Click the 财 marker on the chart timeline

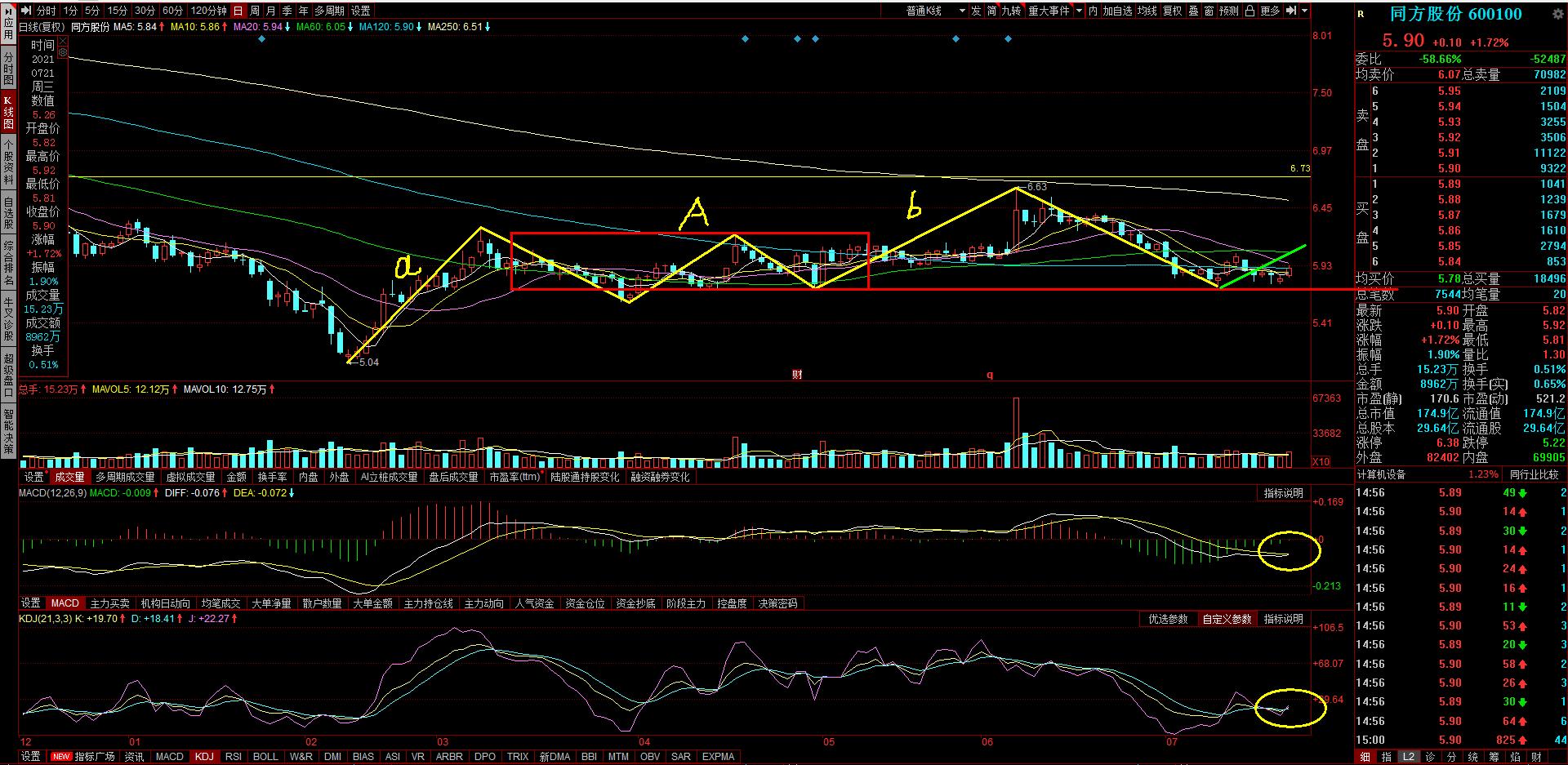pos(797,375)
